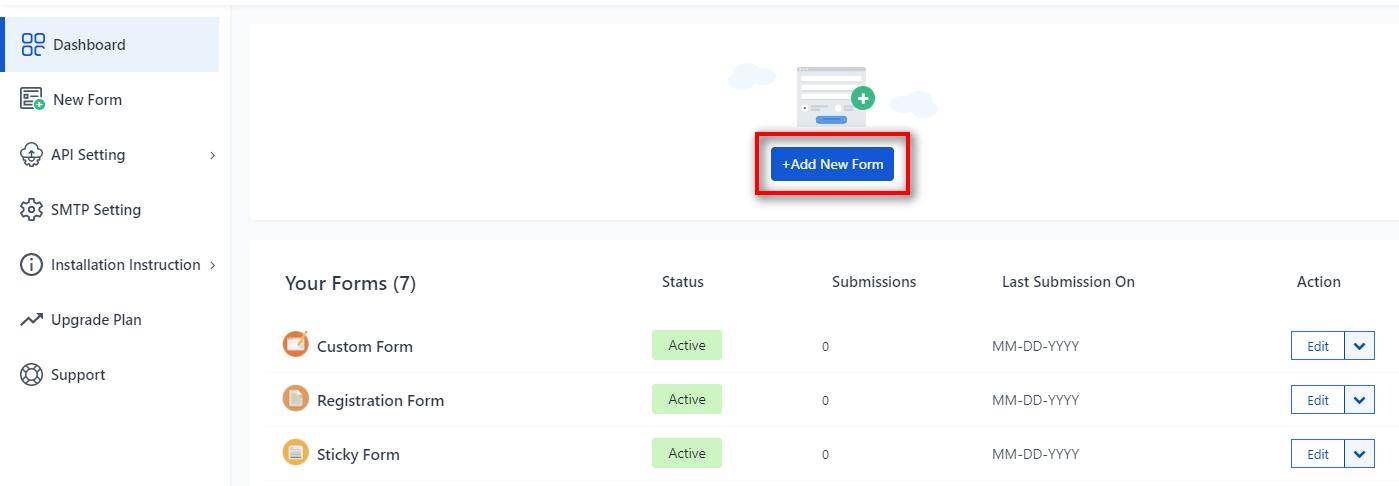
Task: Click the Sticky Form row icon
Action: (296, 452)
